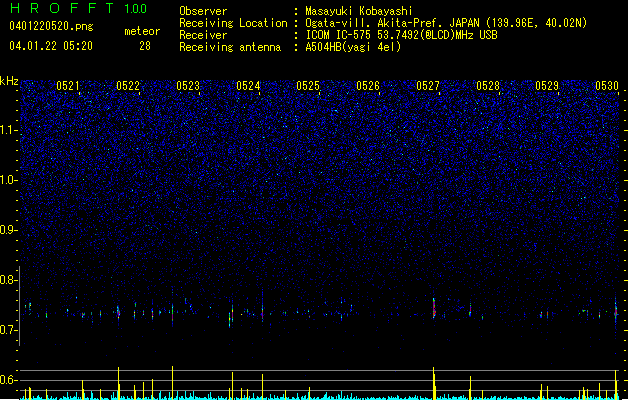
Task: Click the 0526 time marker
Action: (x=368, y=85)
